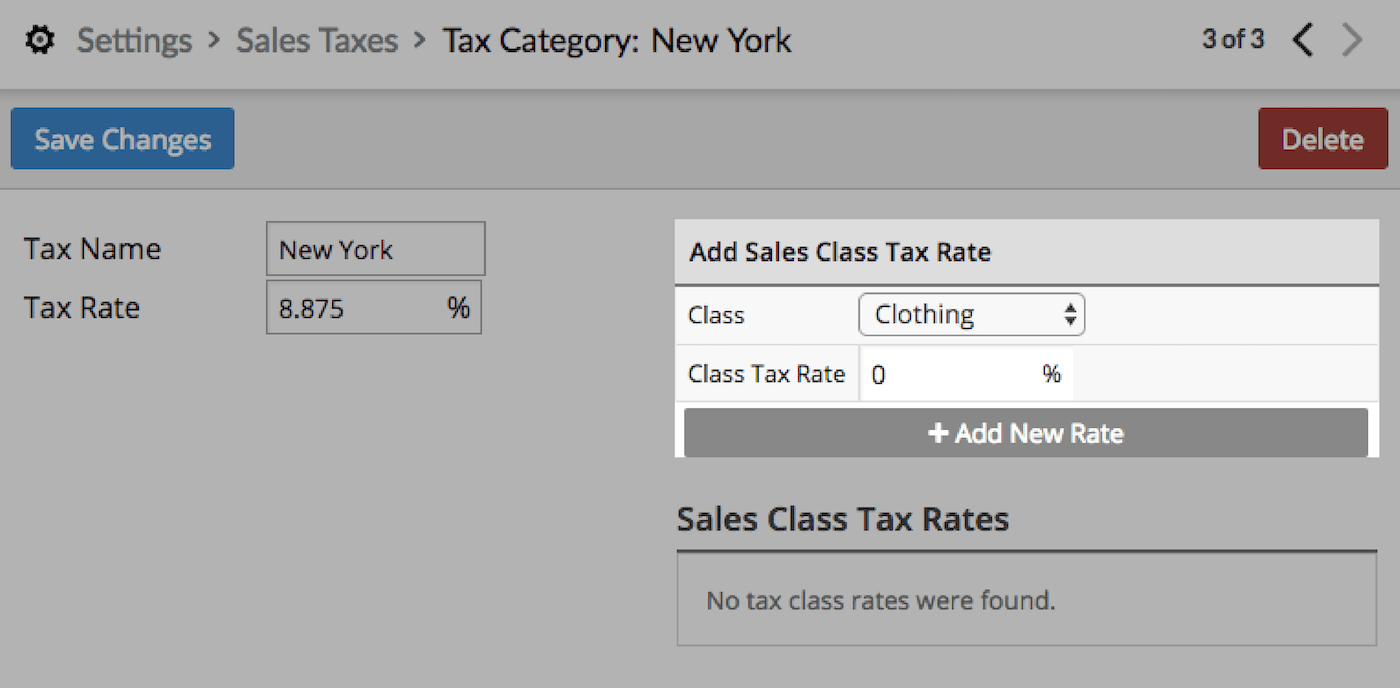Click the Save Changes button
This screenshot has width=1400, height=688.
123,139
